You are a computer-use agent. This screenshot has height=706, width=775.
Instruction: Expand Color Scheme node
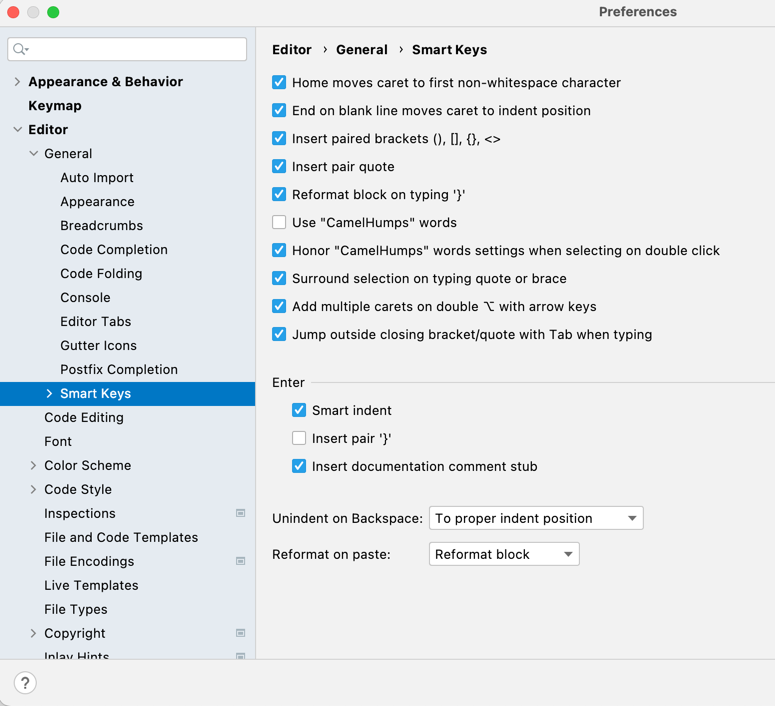coord(33,465)
